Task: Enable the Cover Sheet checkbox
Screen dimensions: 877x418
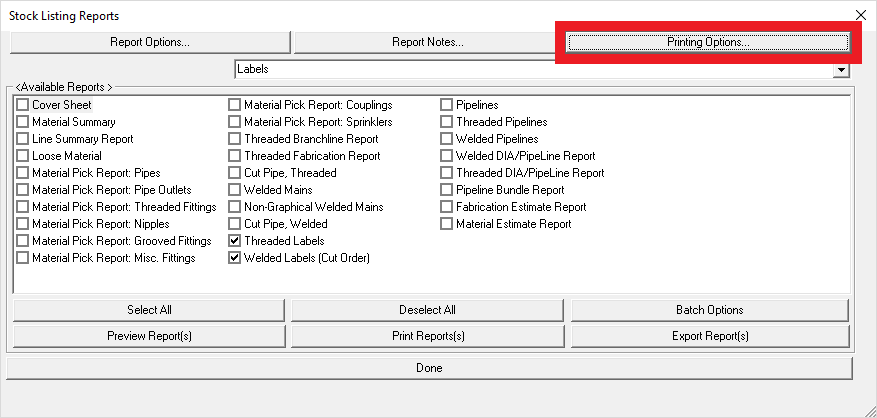Action: [22, 105]
